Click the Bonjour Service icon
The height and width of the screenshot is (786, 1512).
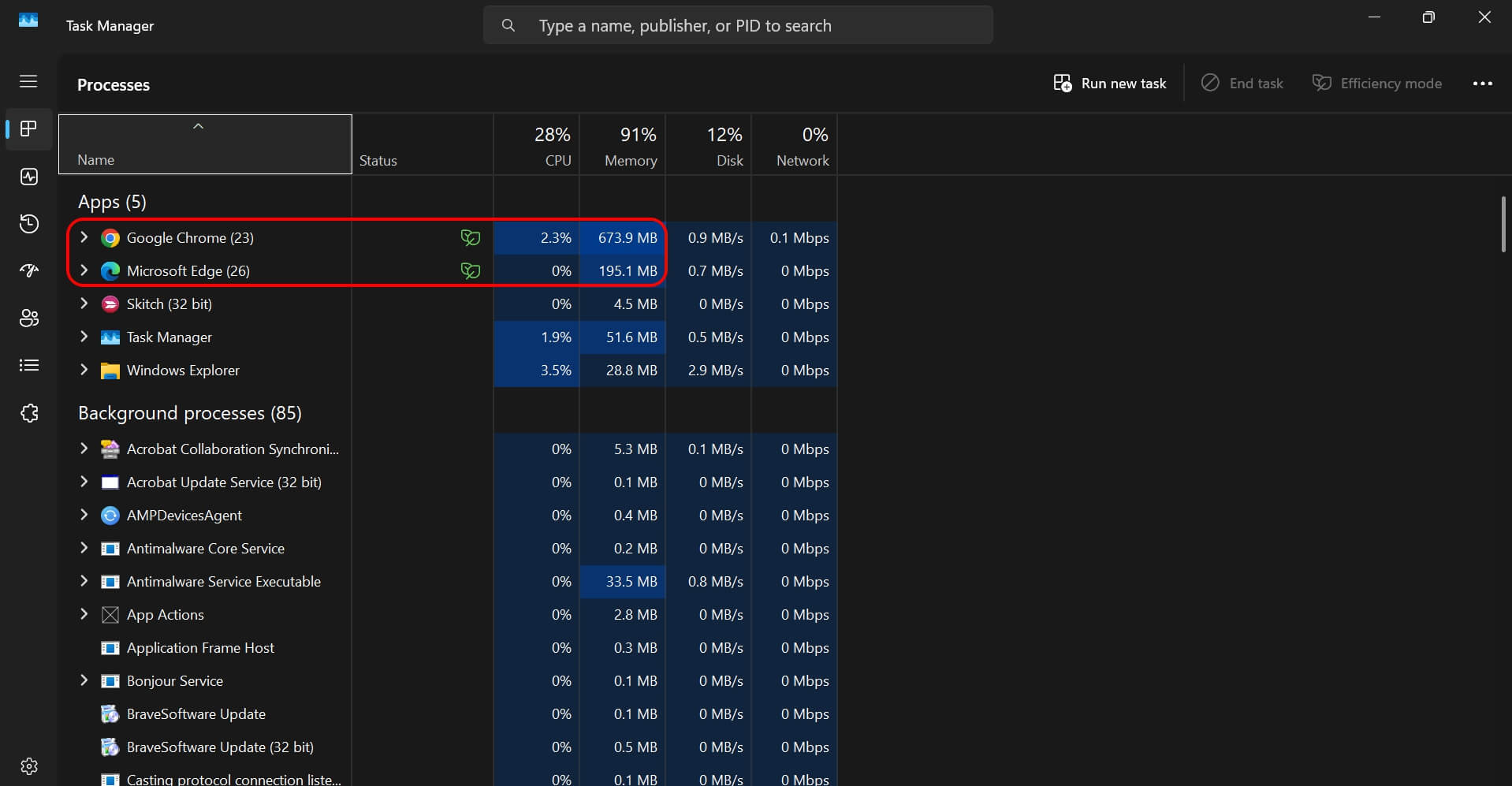(x=110, y=681)
